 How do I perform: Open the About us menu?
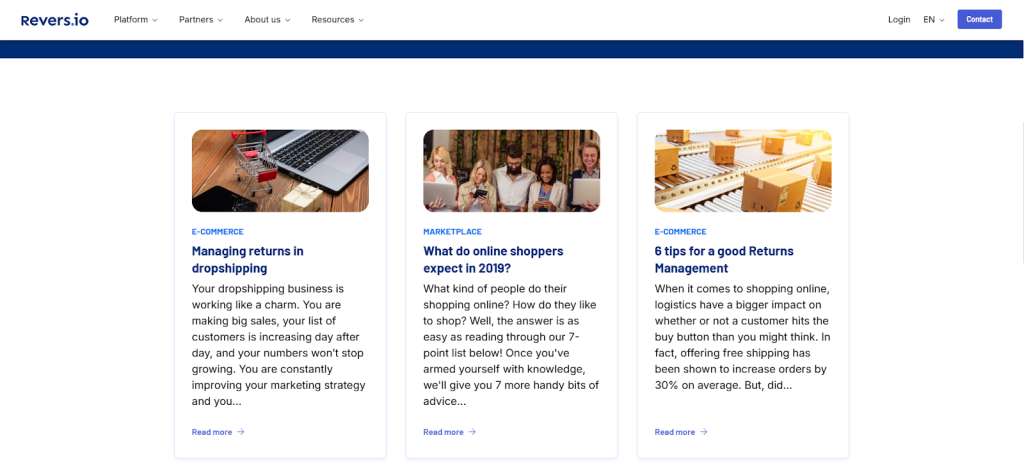pos(268,20)
